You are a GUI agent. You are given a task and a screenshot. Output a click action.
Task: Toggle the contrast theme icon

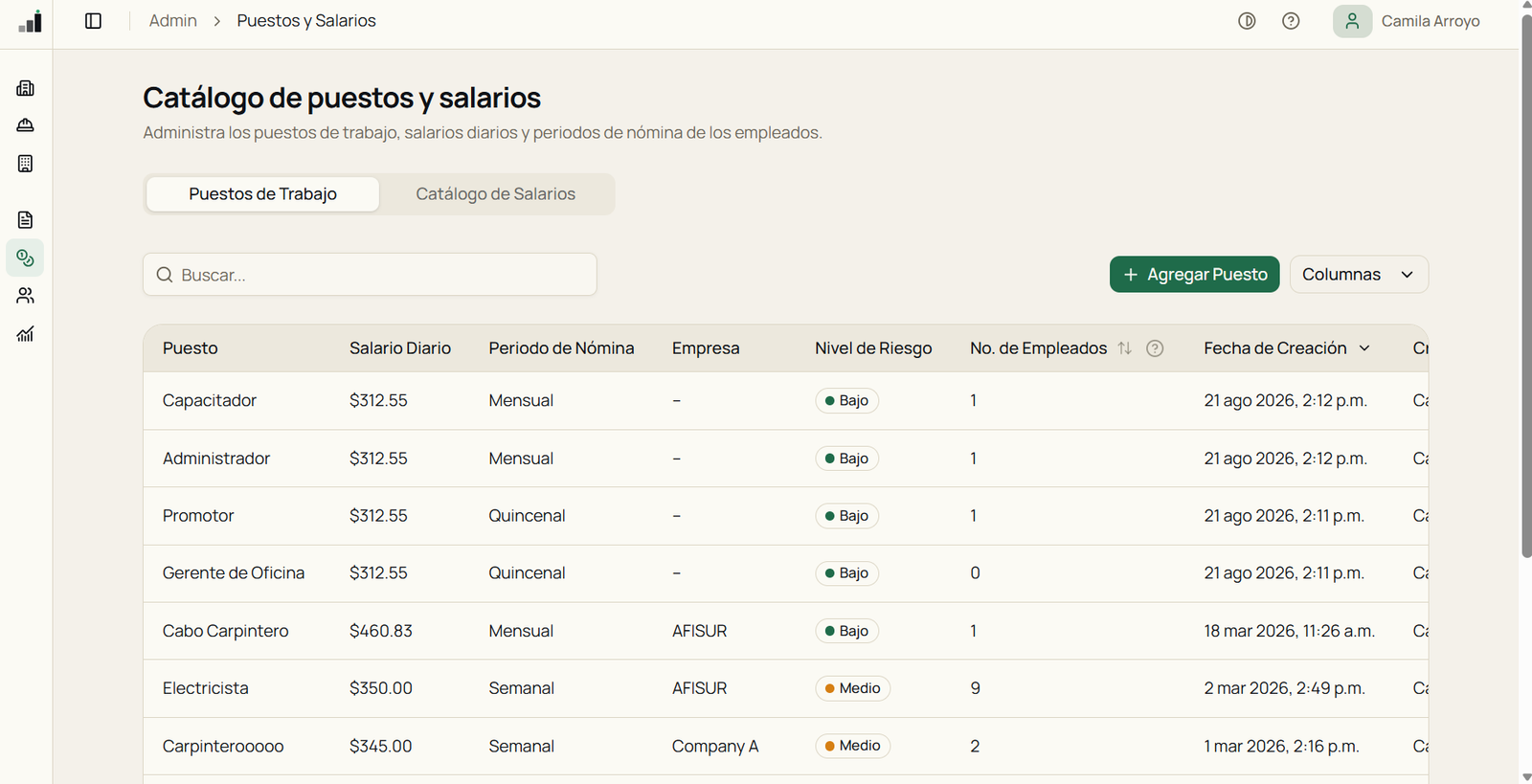[x=1247, y=21]
